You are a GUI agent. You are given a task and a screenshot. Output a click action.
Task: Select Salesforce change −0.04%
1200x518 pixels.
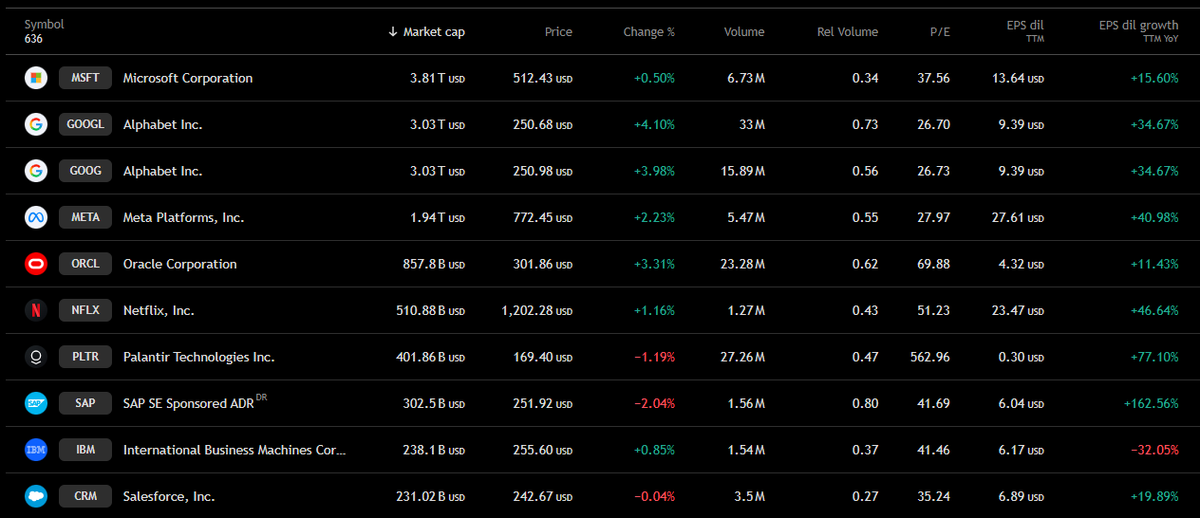[x=654, y=496]
